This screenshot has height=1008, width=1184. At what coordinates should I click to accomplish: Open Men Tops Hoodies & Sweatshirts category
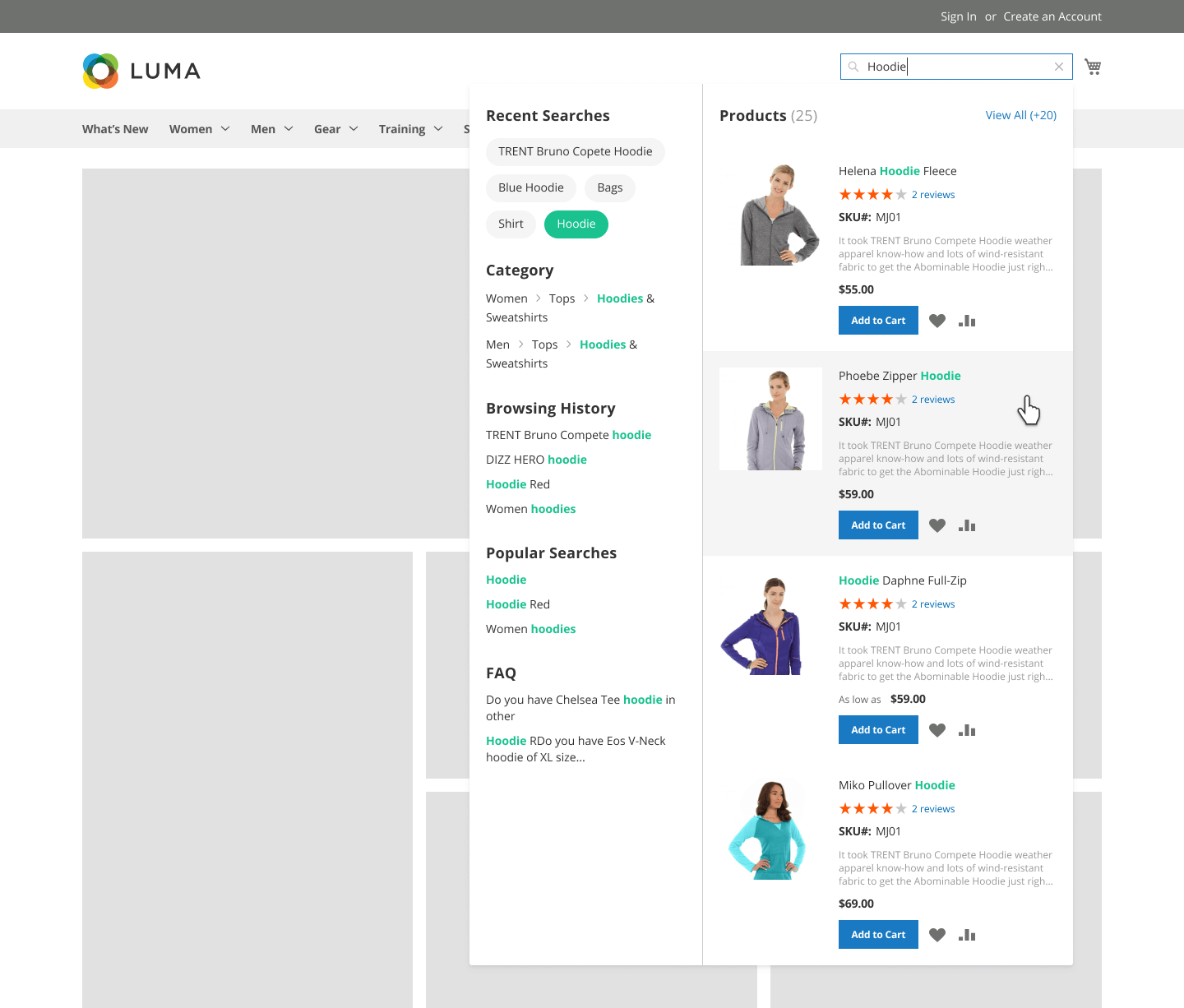point(562,354)
